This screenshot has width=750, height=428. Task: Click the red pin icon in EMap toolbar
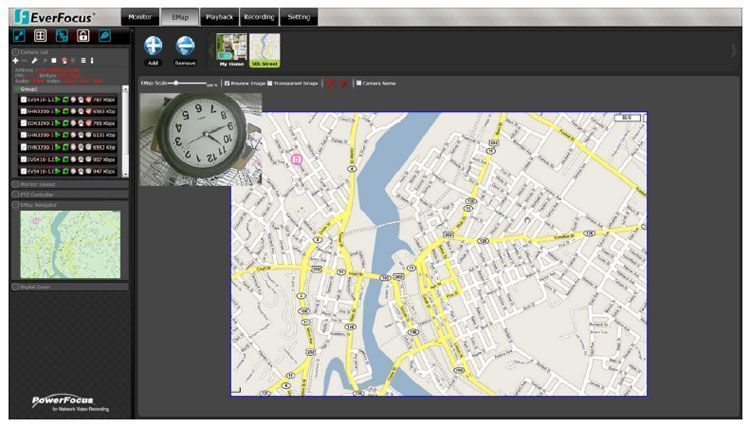point(343,84)
